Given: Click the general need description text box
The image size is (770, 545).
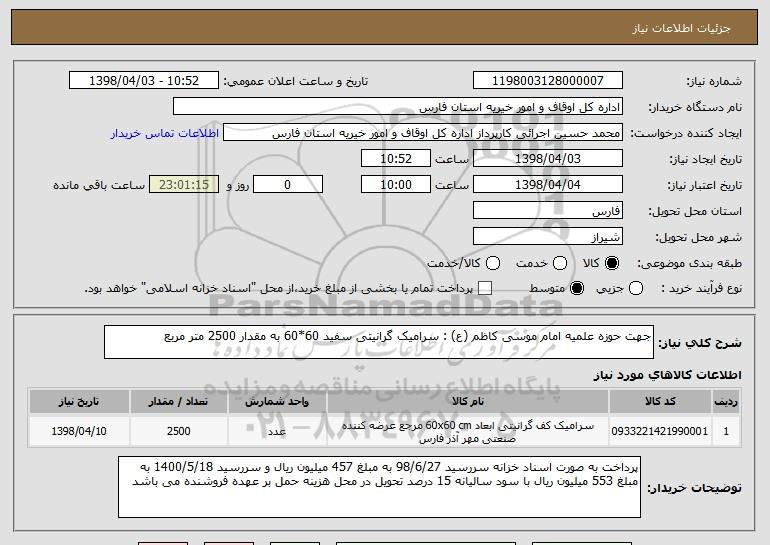Looking at the screenshot, I should coord(379,342).
